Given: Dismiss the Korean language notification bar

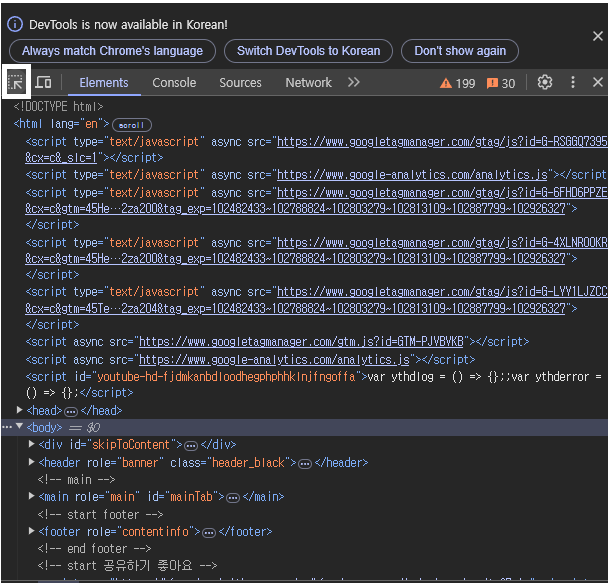Looking at the screenshot, I should point(598,36).
